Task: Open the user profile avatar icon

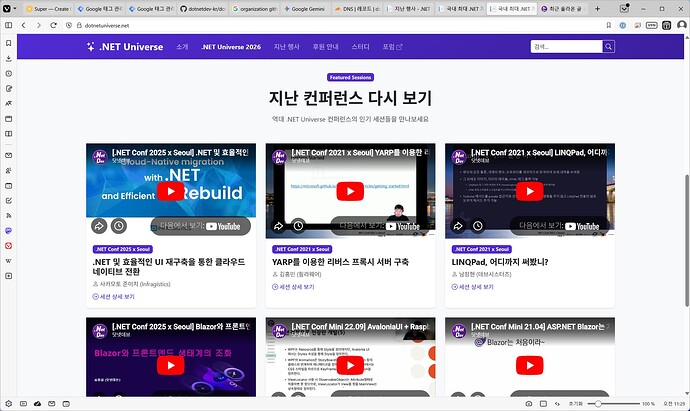Action: click(x=681, y=26)
